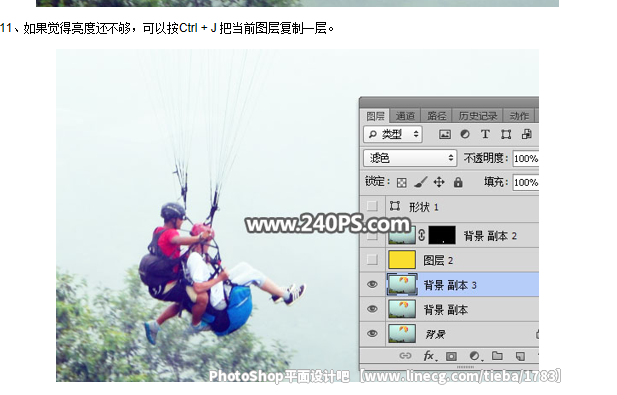Image resolution: width=617 pixels, height=395 pixels.
Task: Create a new layer icon
Action: (x=520, y=356)
